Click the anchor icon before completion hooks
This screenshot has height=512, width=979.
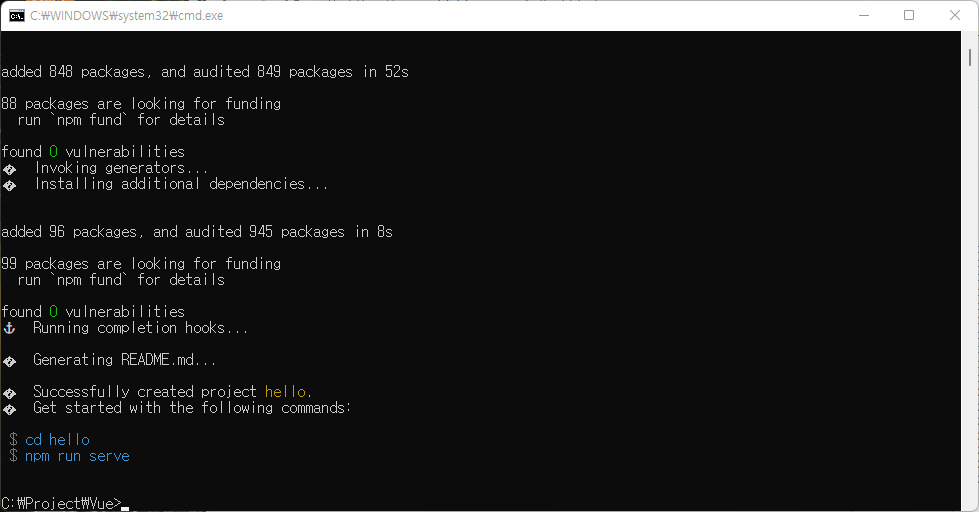(x=10, y=328)
